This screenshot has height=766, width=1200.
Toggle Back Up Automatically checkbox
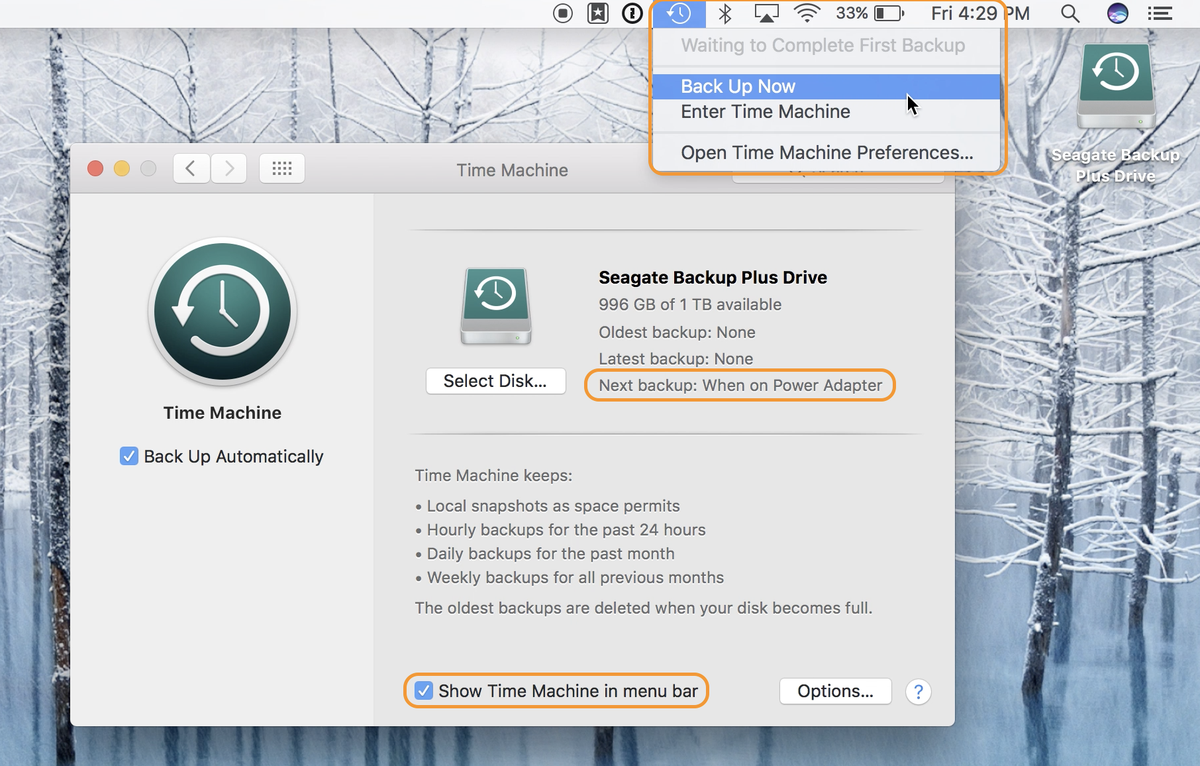tap(129, 456)
